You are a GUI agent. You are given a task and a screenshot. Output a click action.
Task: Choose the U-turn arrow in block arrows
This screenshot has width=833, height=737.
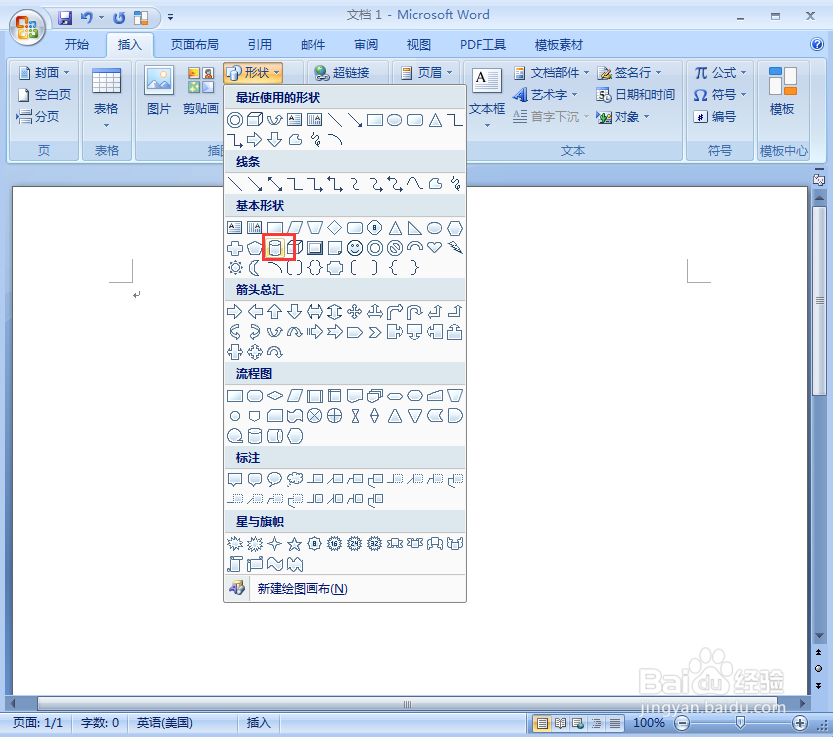point(414,311)
